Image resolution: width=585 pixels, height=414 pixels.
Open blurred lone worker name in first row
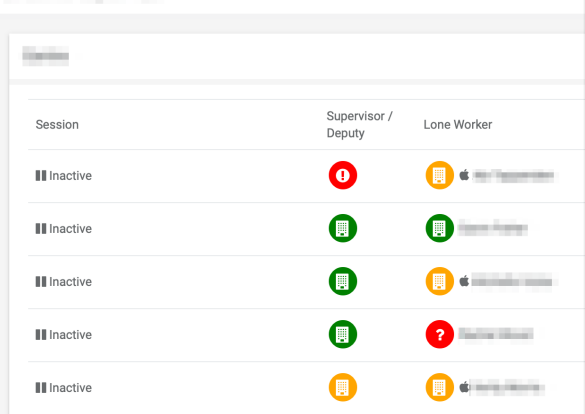[x=513, y=175]
